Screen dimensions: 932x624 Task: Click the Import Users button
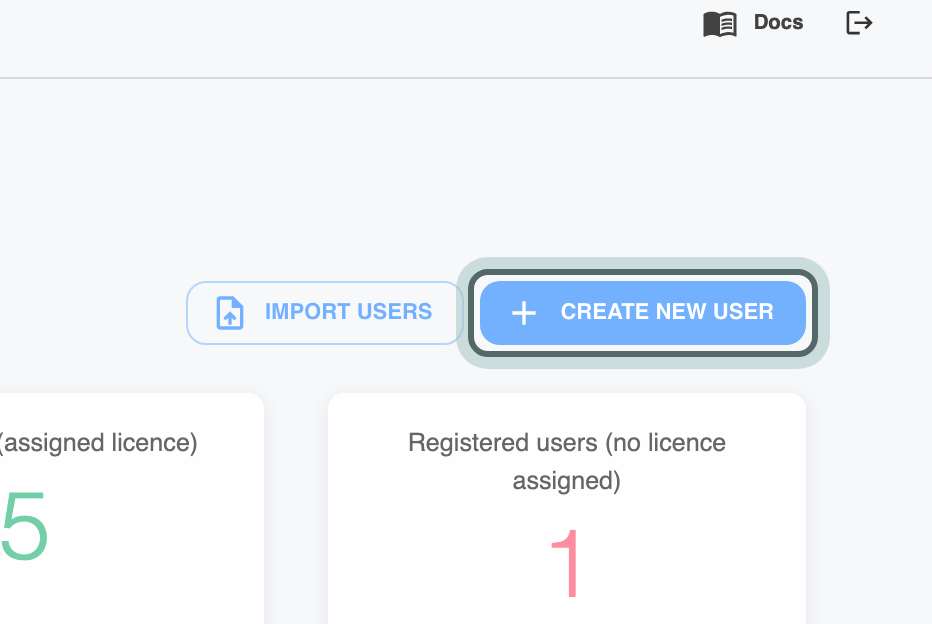(325, 313)
